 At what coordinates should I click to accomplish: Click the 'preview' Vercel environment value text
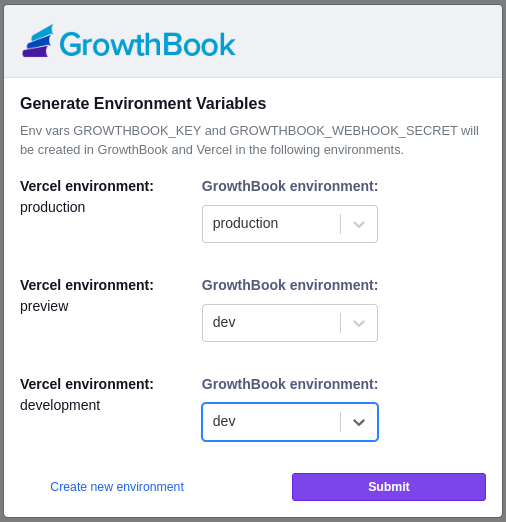(x=44, y=306)
